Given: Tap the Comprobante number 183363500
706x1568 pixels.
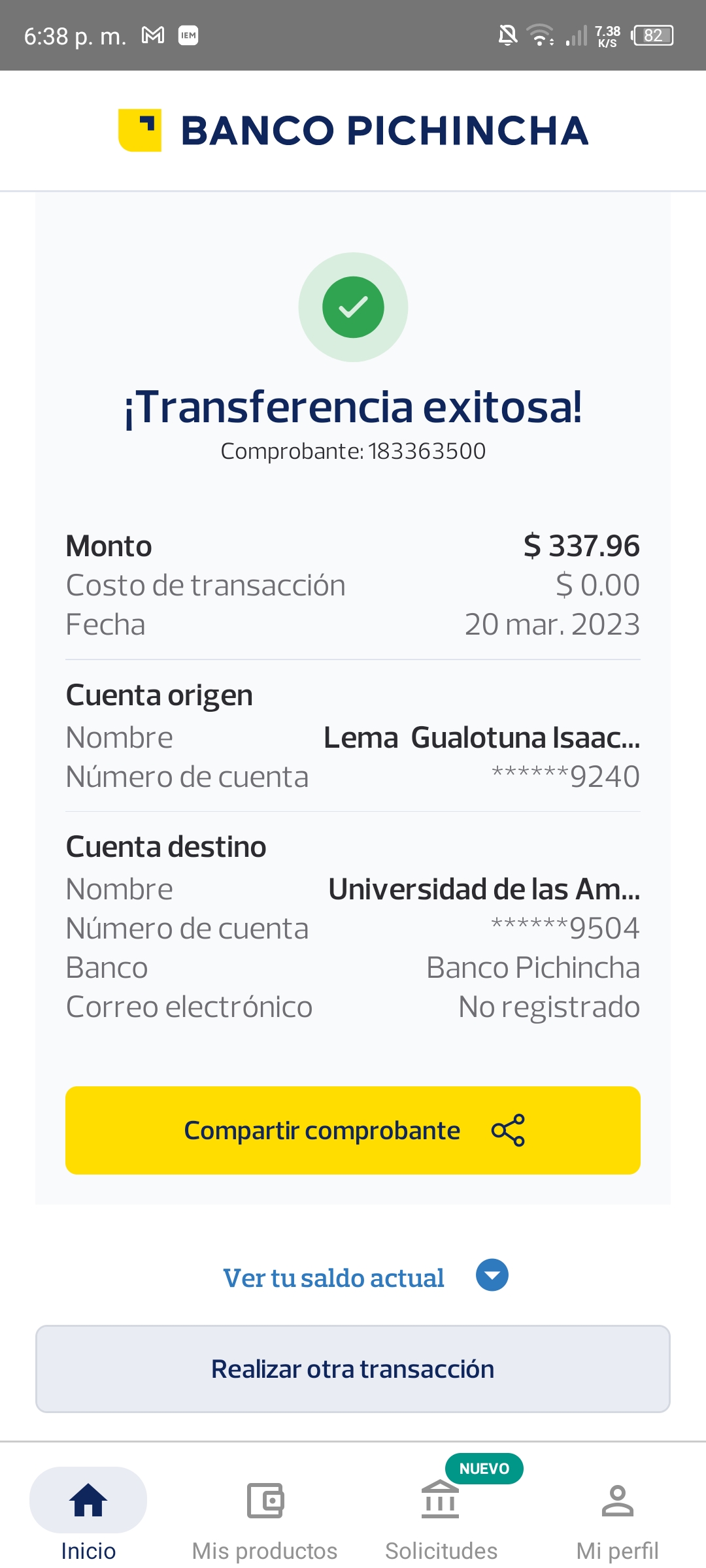Looking at the screenshot, I should [426, 451].
